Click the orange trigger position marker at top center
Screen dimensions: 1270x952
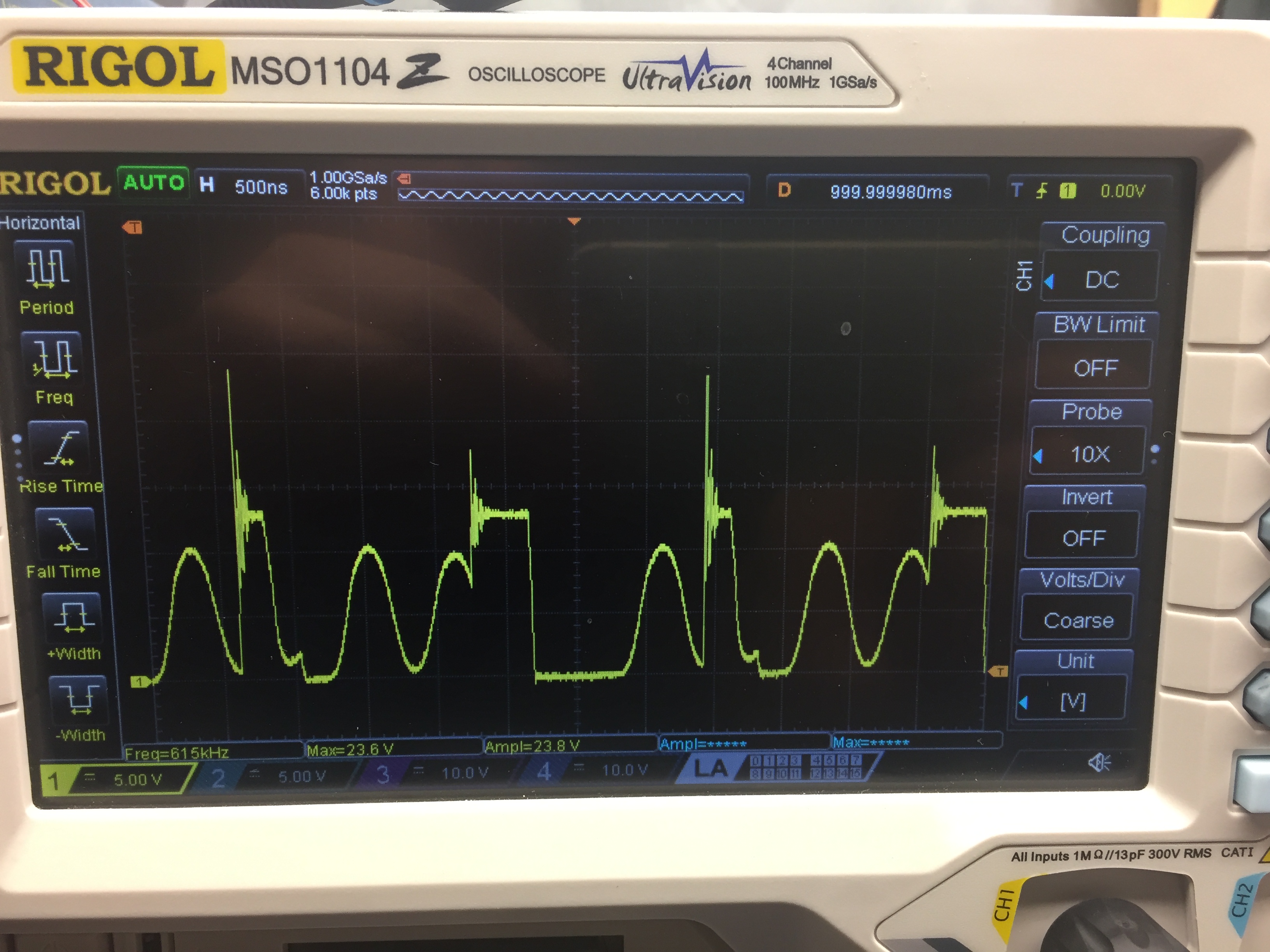click(x=574, y=222)
